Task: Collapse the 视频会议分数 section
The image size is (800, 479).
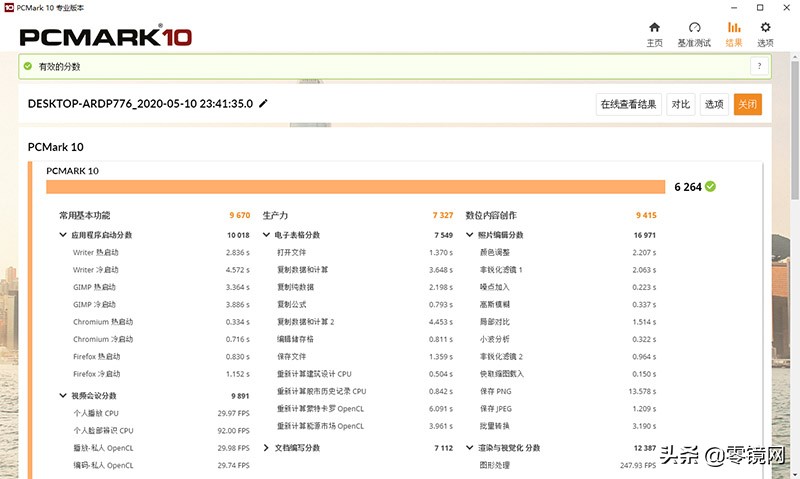Action: pos(63,395)
